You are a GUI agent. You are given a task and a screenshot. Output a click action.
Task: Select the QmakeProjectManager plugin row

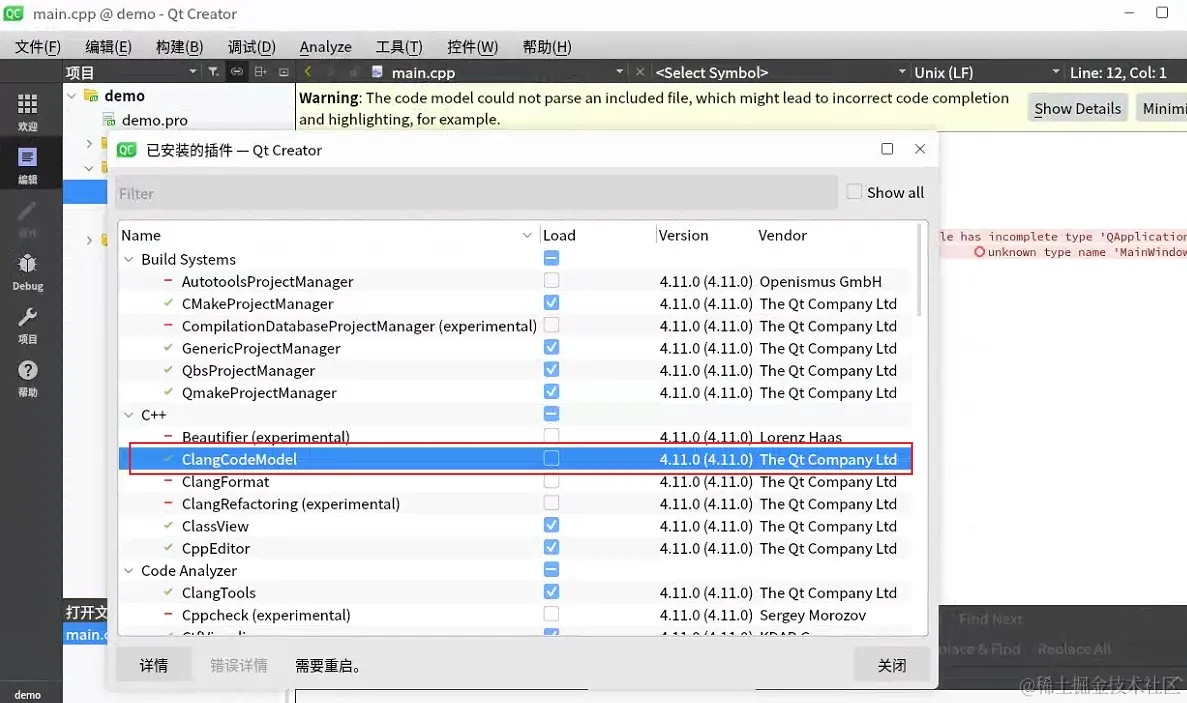(516, 392)
